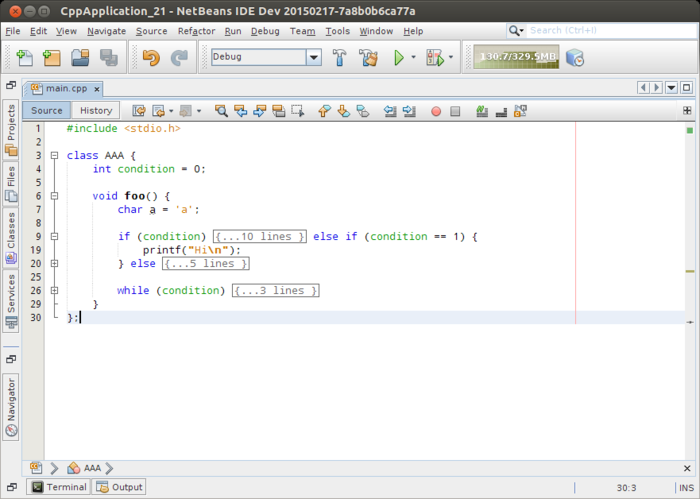The height and width of the screenshot is (499, 700).
Task: Open the Terminal panel button
Action: tap(58, 487)
